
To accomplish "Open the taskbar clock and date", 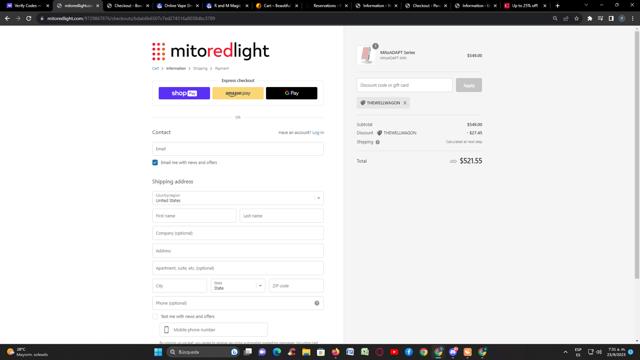I will pos(616,352).
